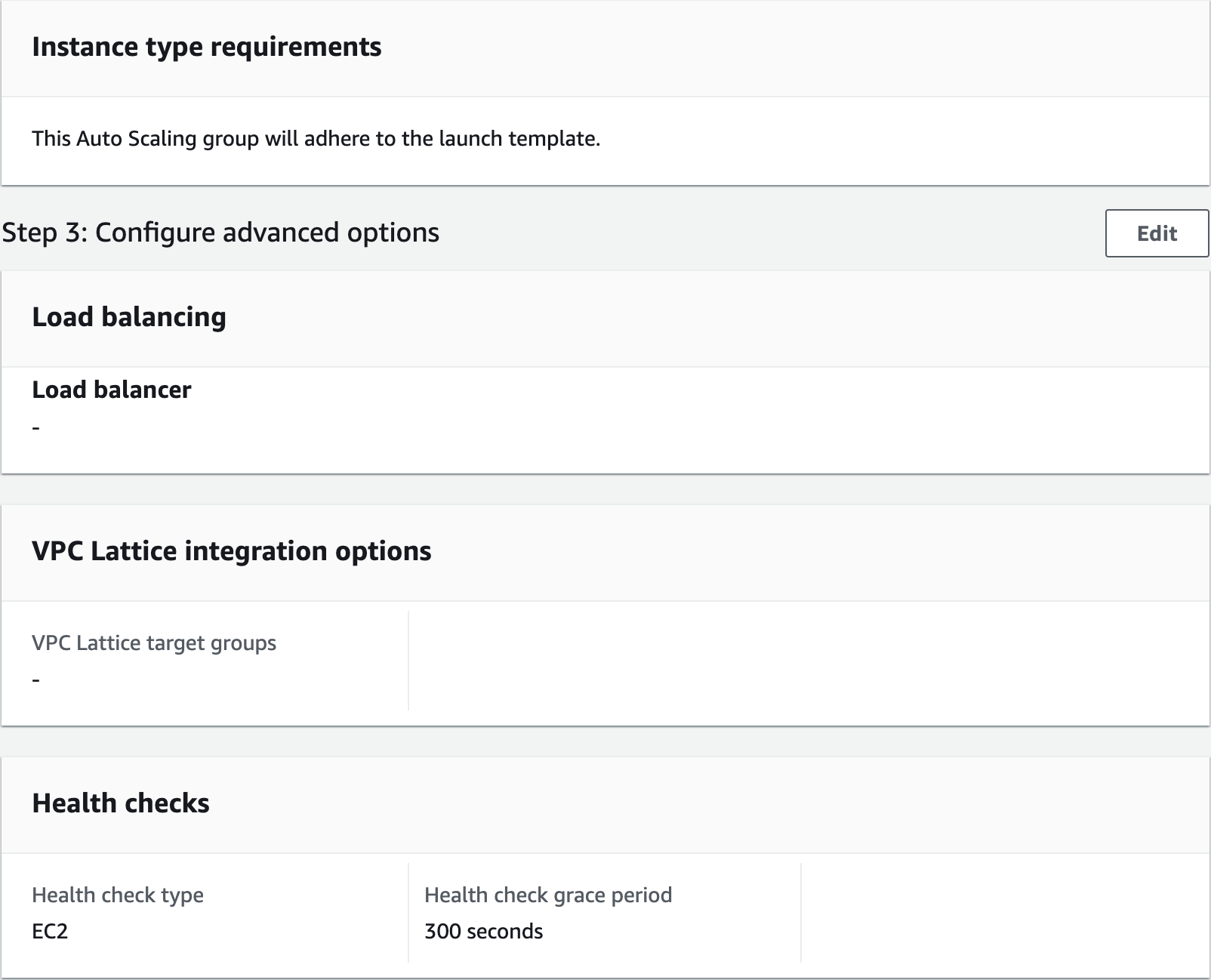Click the Edit button for Step 3

1156,233
